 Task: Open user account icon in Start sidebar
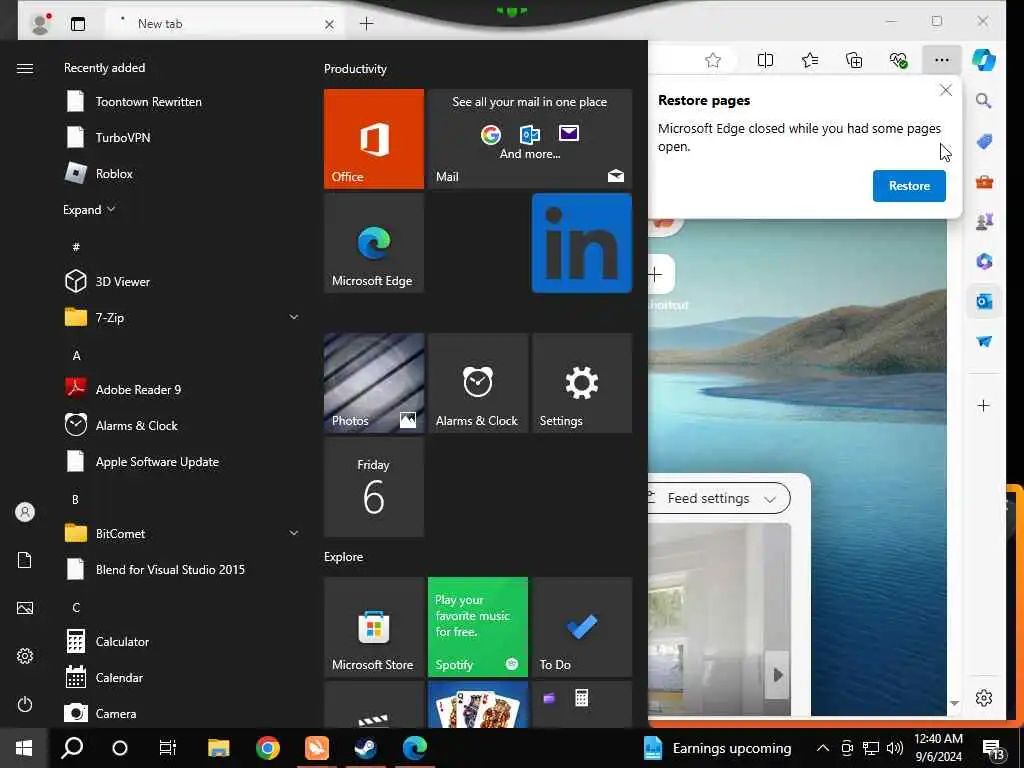point(25,512)
